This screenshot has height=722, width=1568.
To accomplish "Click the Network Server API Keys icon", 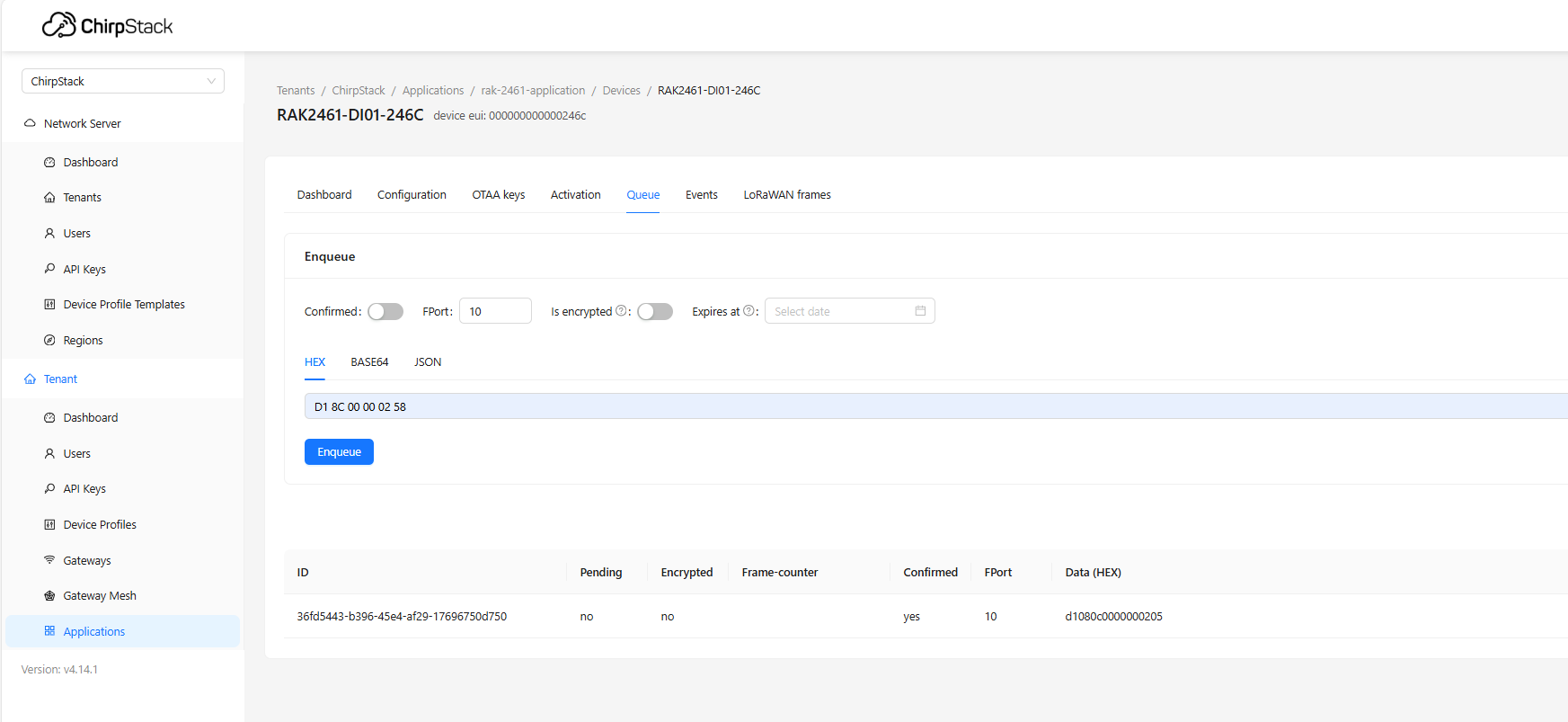I will click(x=49, y=269).
